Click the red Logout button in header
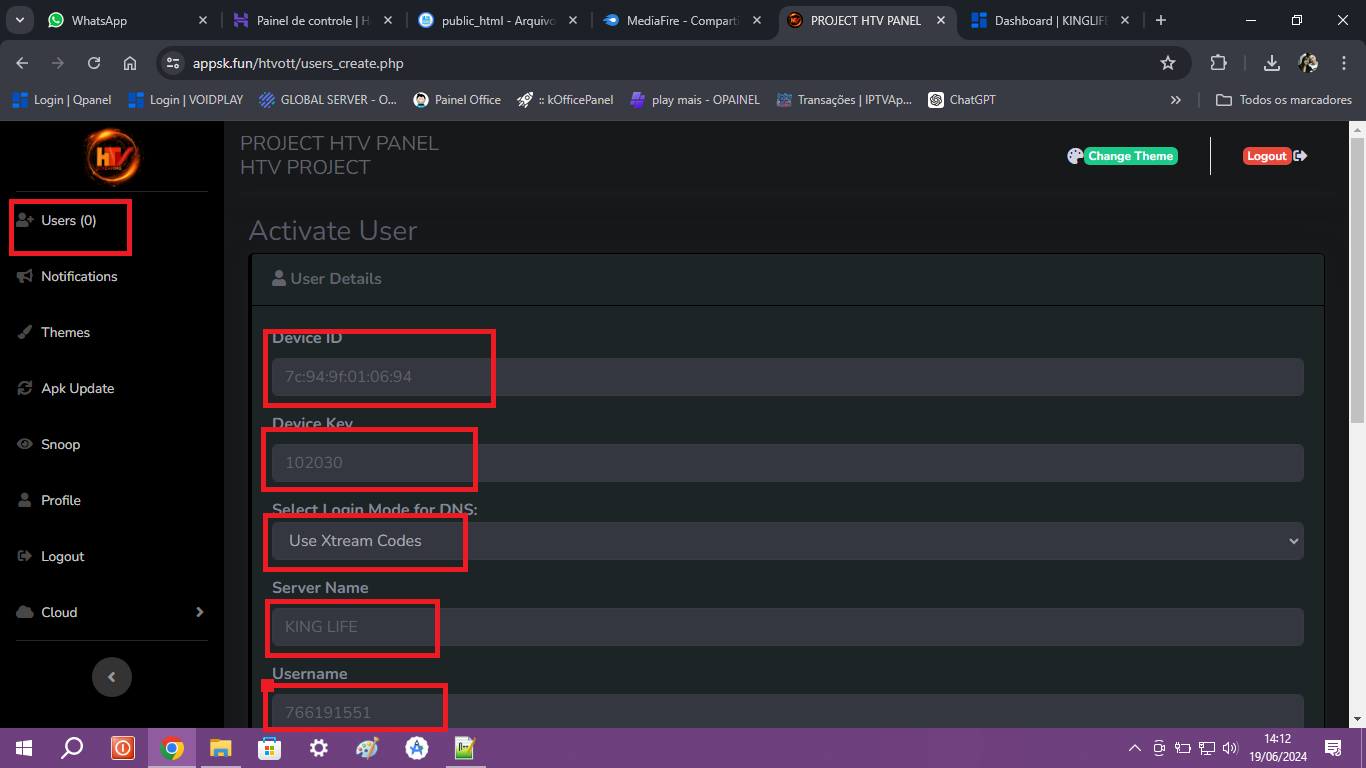This screenshot has width=1366, height=768. 1266,156
